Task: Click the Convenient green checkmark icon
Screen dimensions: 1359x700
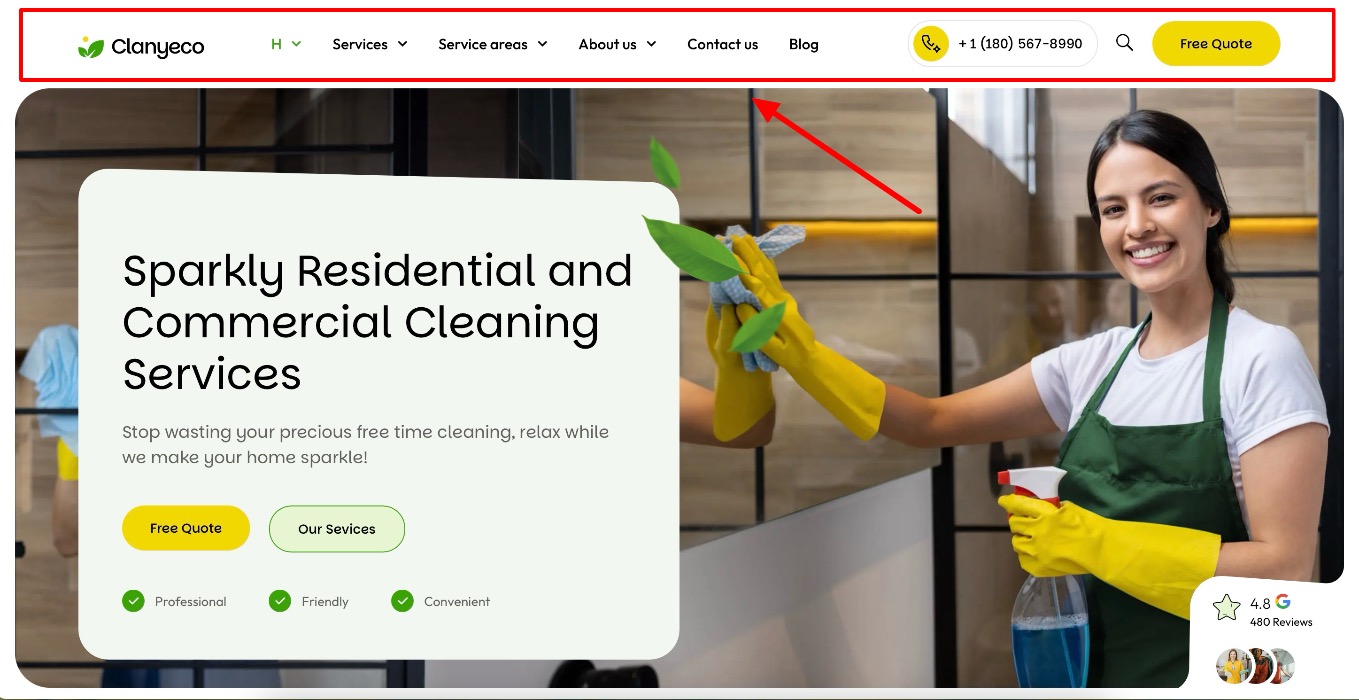Action: [402, 601]
